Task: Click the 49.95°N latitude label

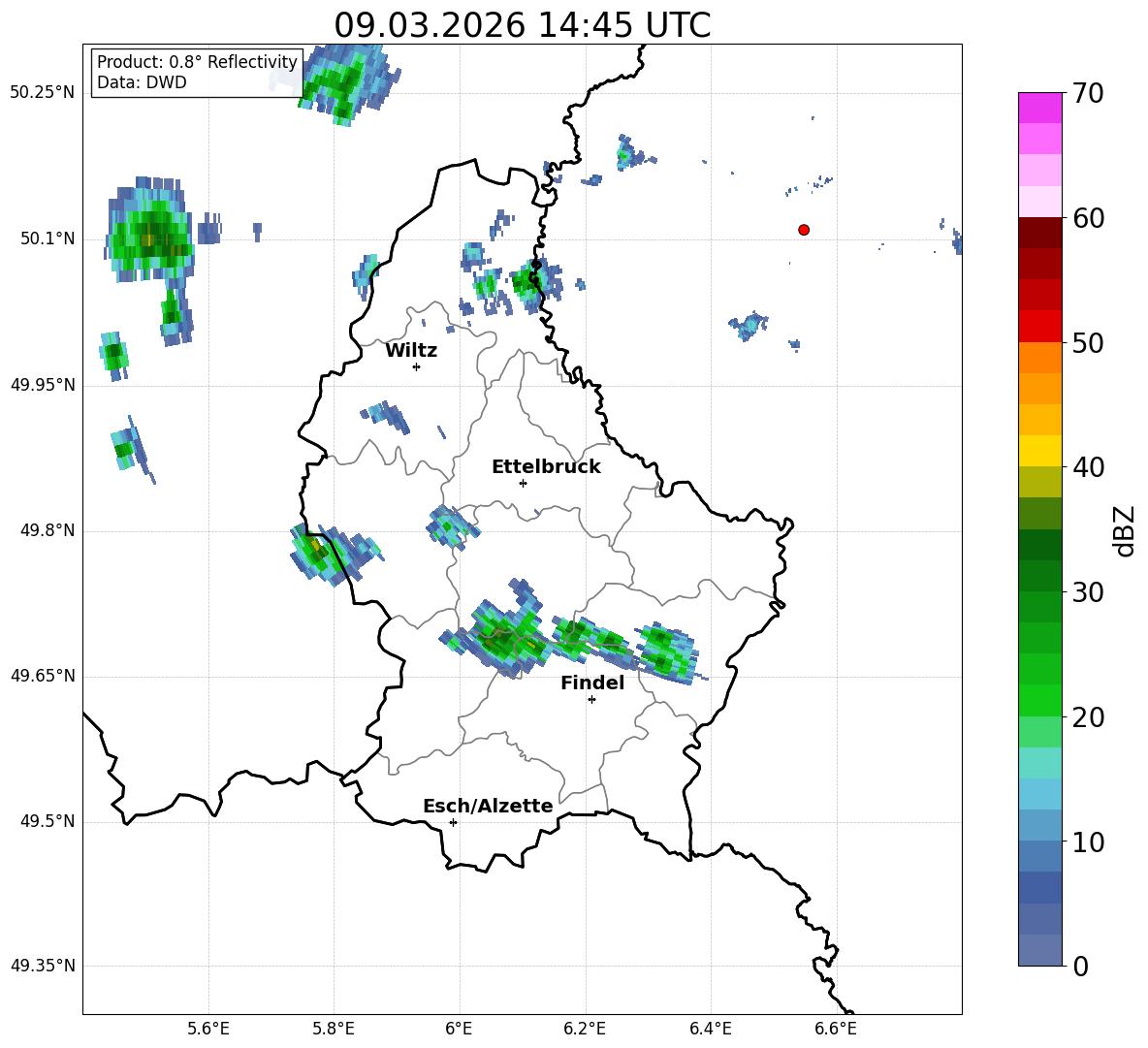Action: (x=43, y=385)
